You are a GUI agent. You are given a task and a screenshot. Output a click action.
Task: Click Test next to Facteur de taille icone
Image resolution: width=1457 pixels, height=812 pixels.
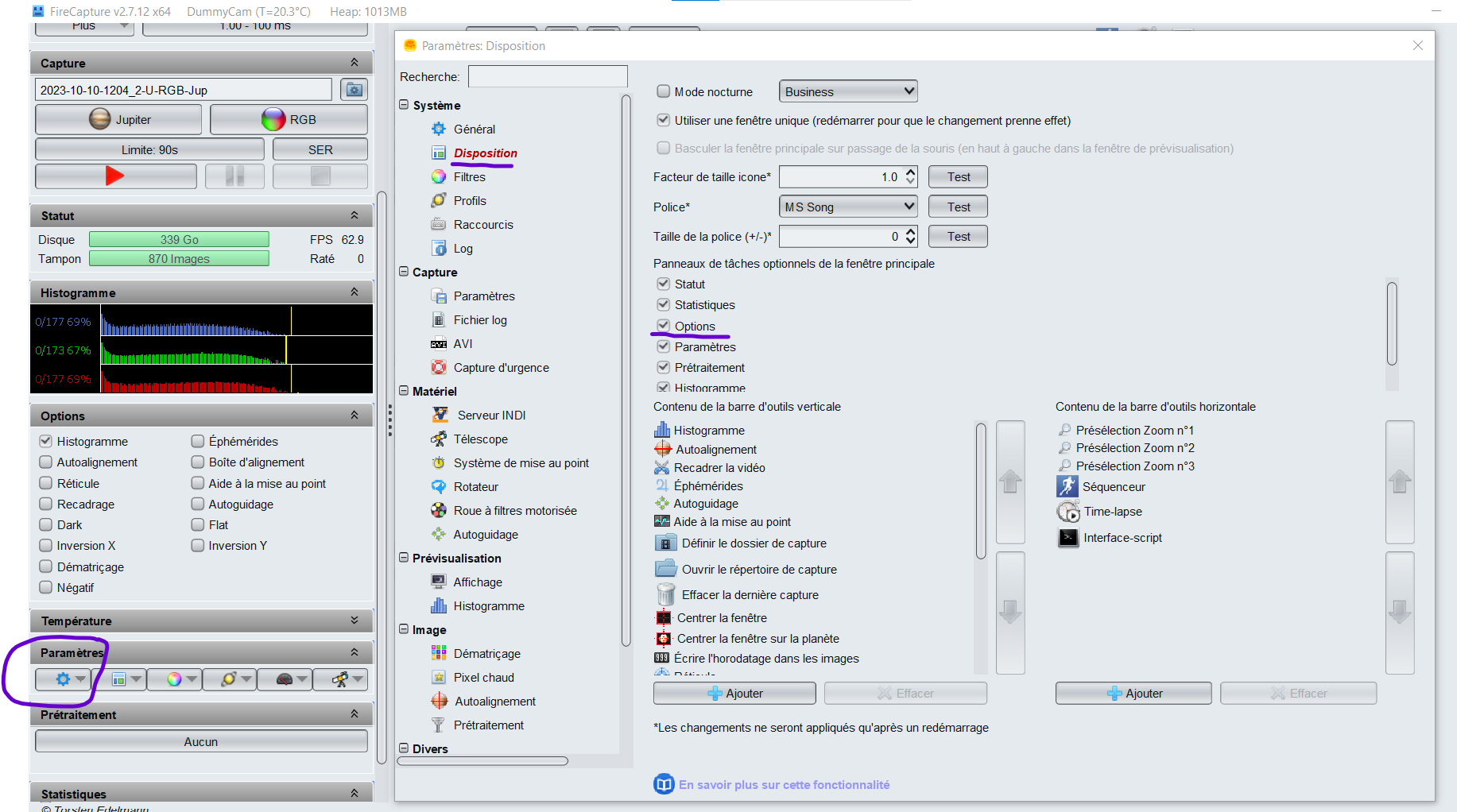[x=958, y=177]
